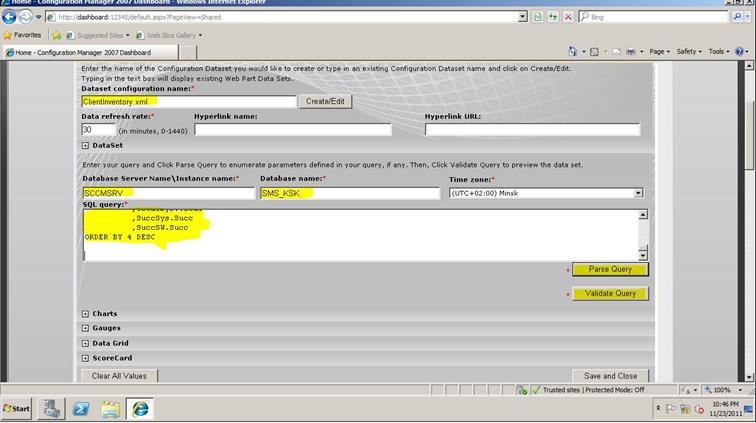The width and height of the screenshot is (756, 423).
Task: Open Server Manager from the taskbar
Action: [52, 409]
